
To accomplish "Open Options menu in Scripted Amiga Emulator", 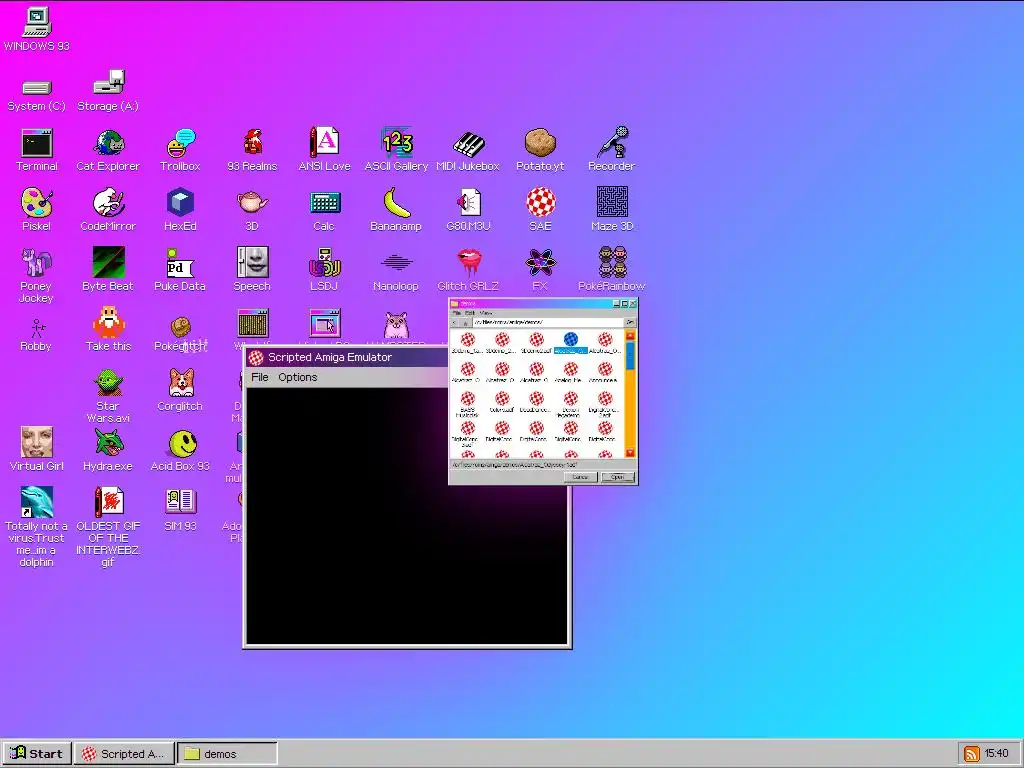I will click(x=298, y=377).
